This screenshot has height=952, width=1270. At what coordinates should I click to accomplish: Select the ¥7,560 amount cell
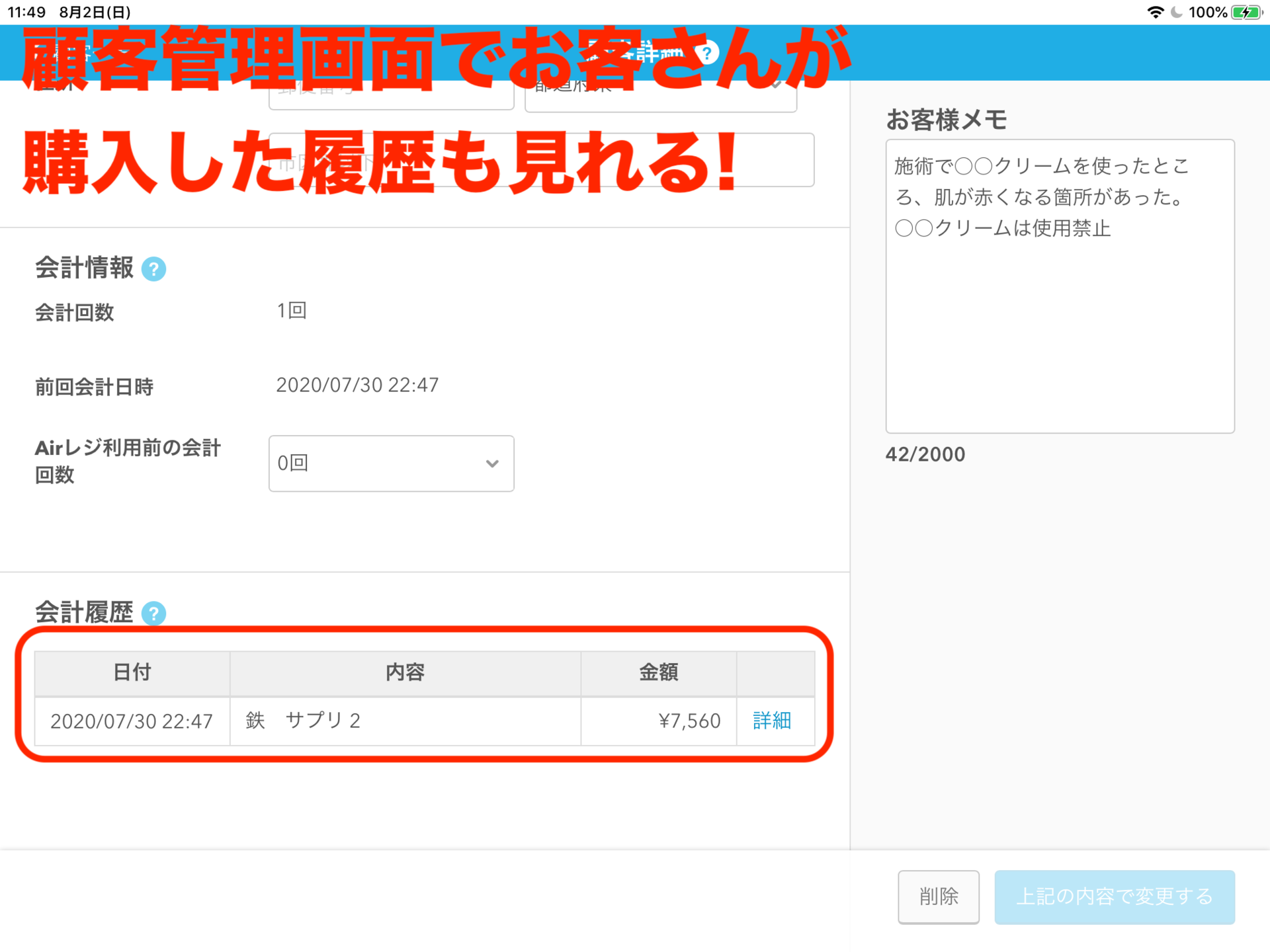coord(659,721)
